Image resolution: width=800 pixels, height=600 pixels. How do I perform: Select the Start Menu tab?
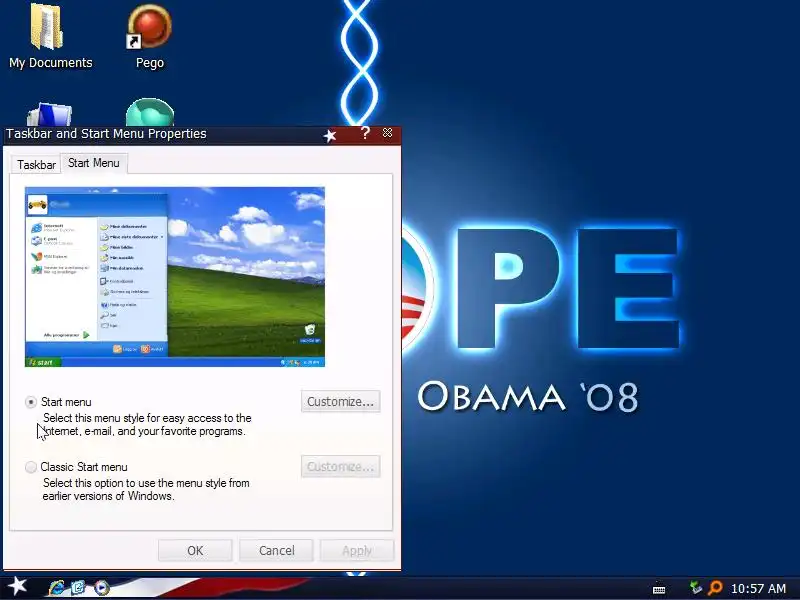point(94,163)
